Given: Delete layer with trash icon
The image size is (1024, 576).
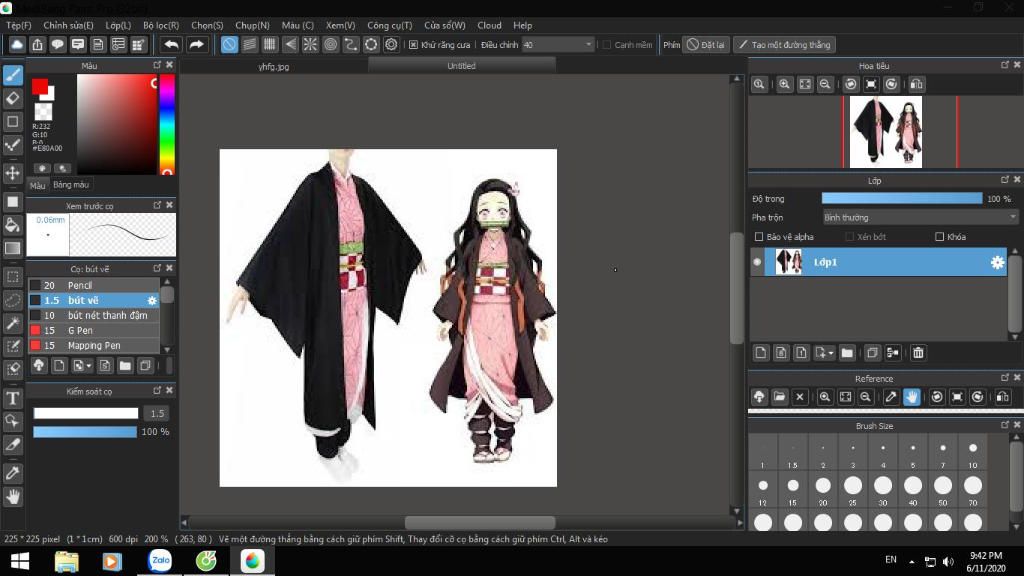Looking at the screenshot, I should (918, 353).
